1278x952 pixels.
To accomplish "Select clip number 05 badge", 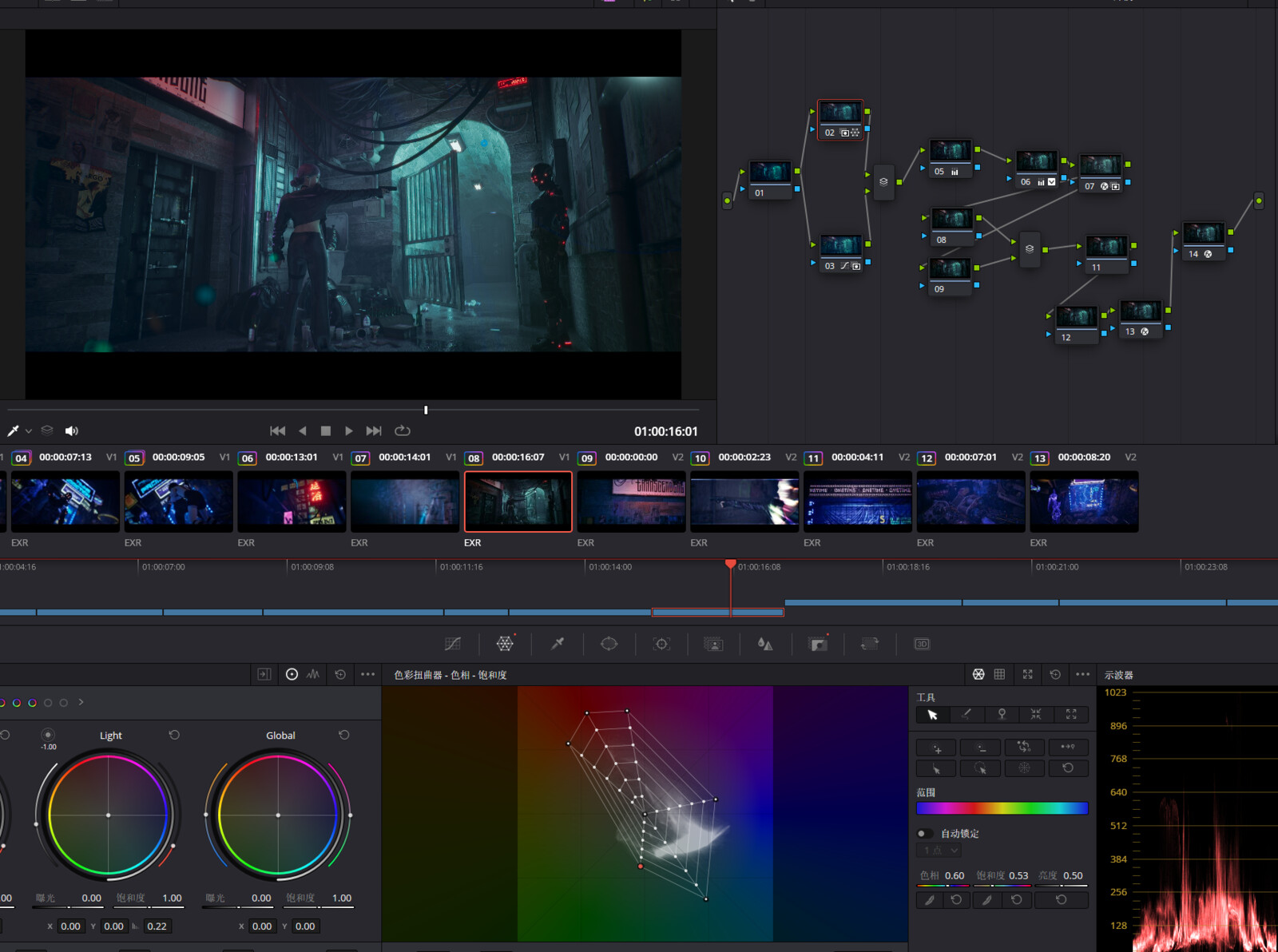I will click(134, 458).
